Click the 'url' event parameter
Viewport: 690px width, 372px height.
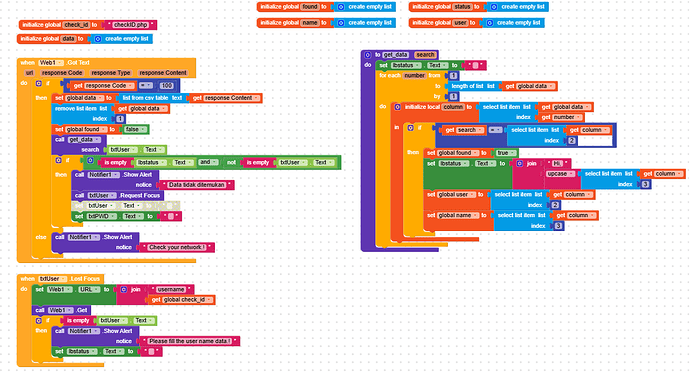[29, 73]
